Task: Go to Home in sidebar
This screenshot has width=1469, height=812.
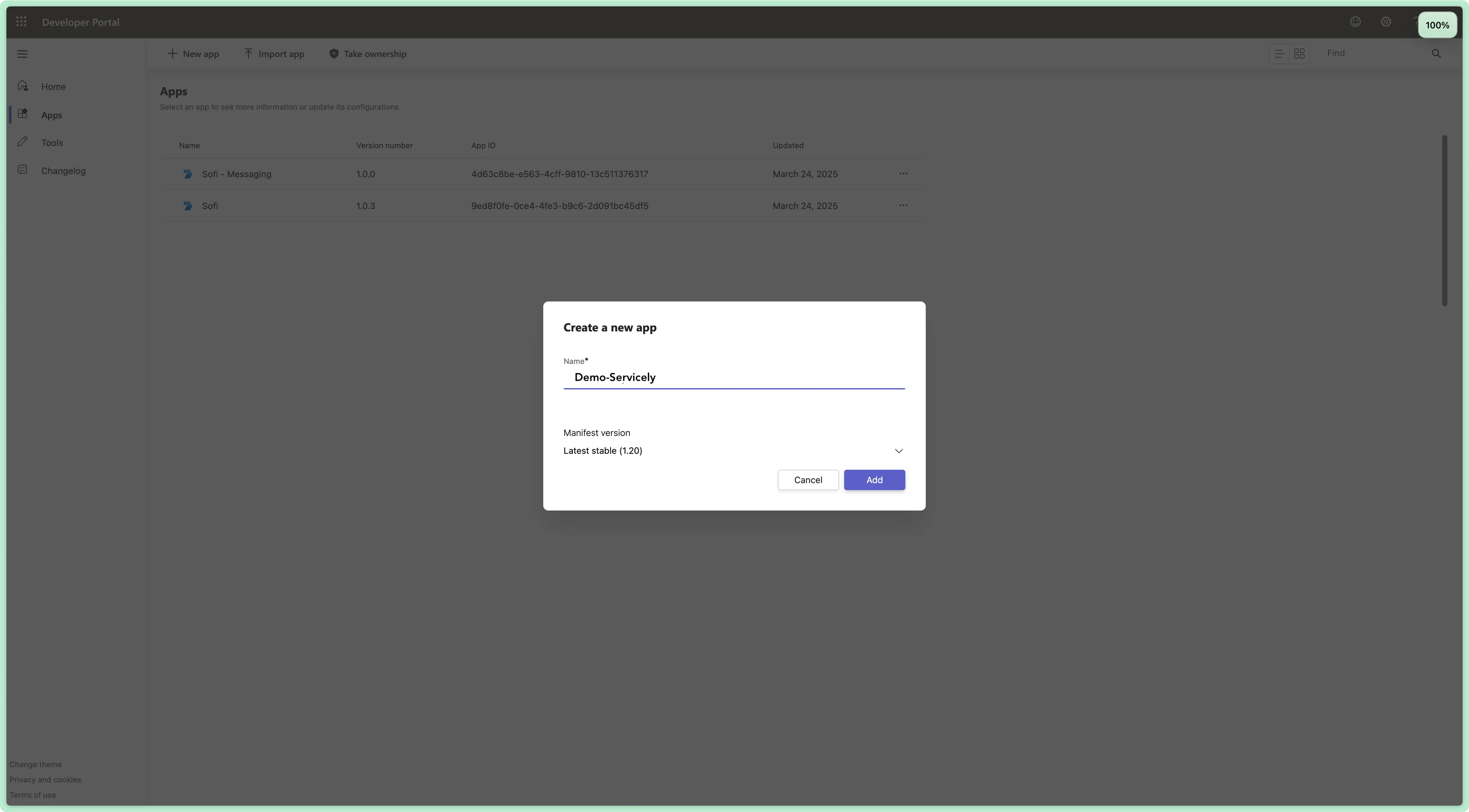Action: tap(53, 87)
